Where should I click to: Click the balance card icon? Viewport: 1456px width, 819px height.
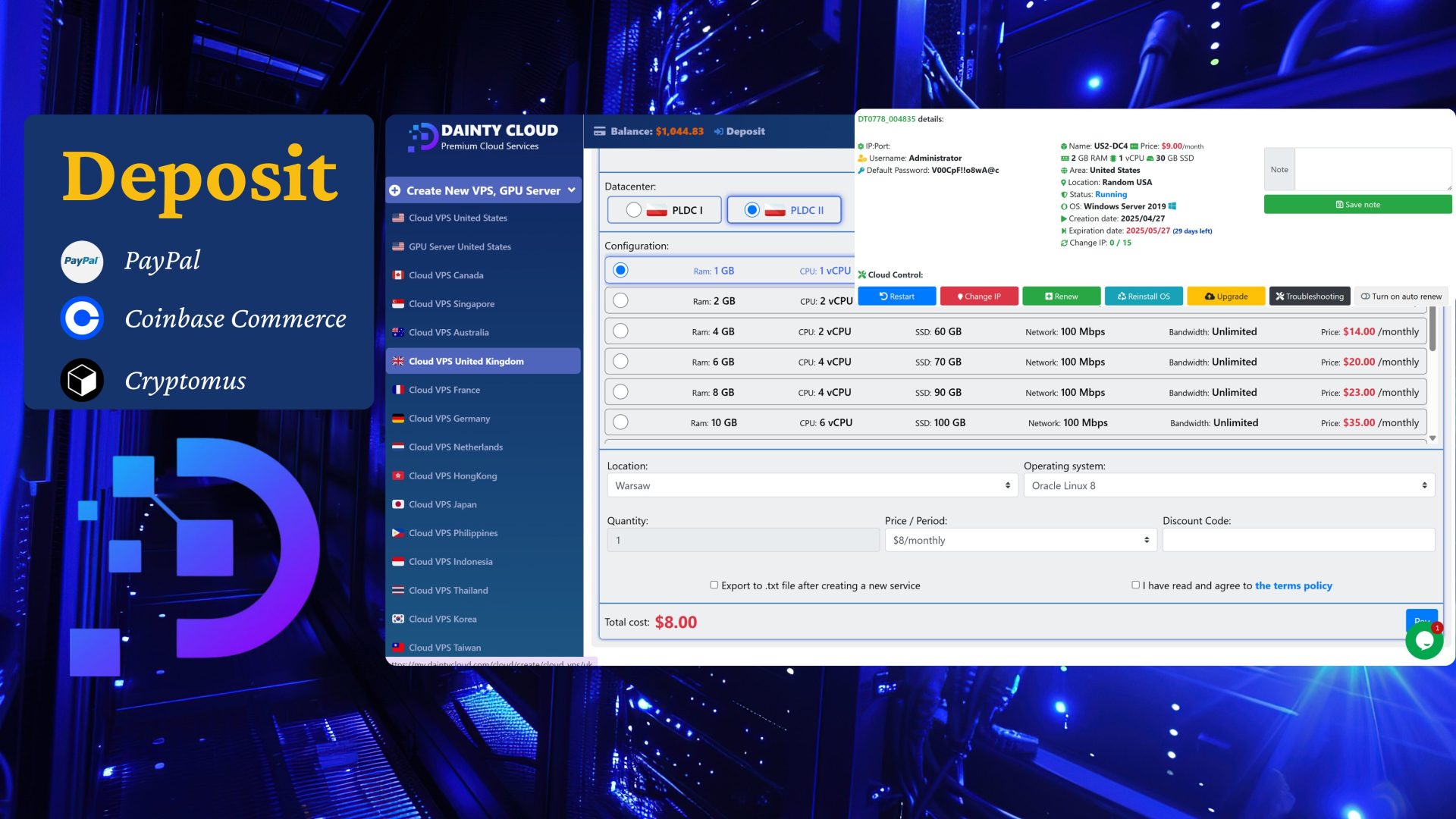tap(599, 131)
